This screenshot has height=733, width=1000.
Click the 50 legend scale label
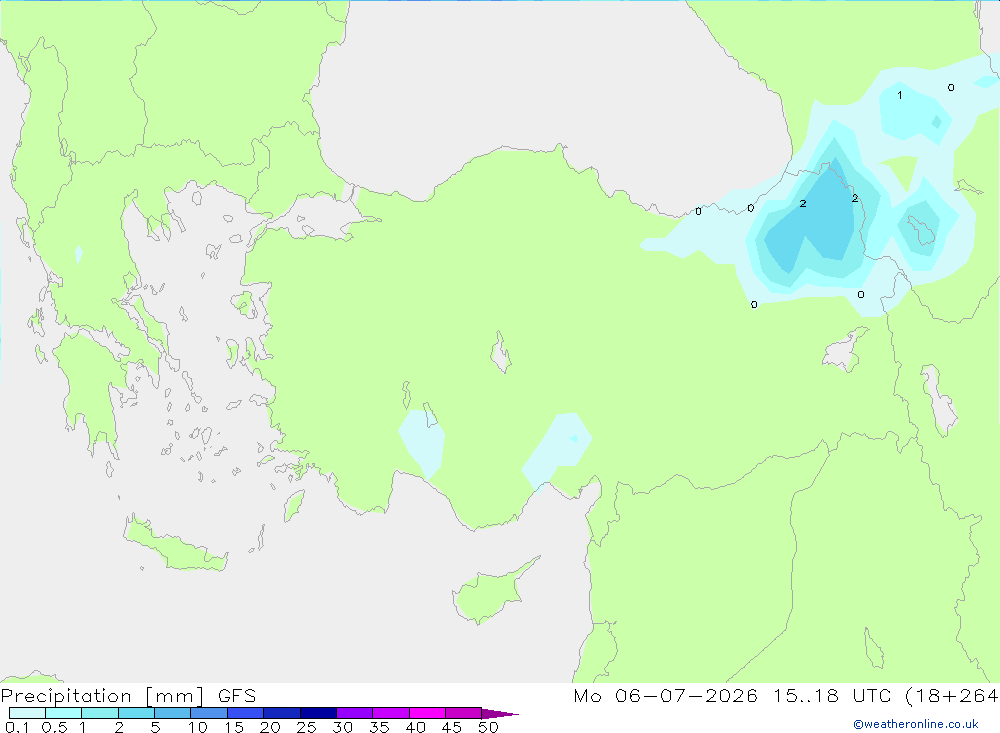[488, 727]
